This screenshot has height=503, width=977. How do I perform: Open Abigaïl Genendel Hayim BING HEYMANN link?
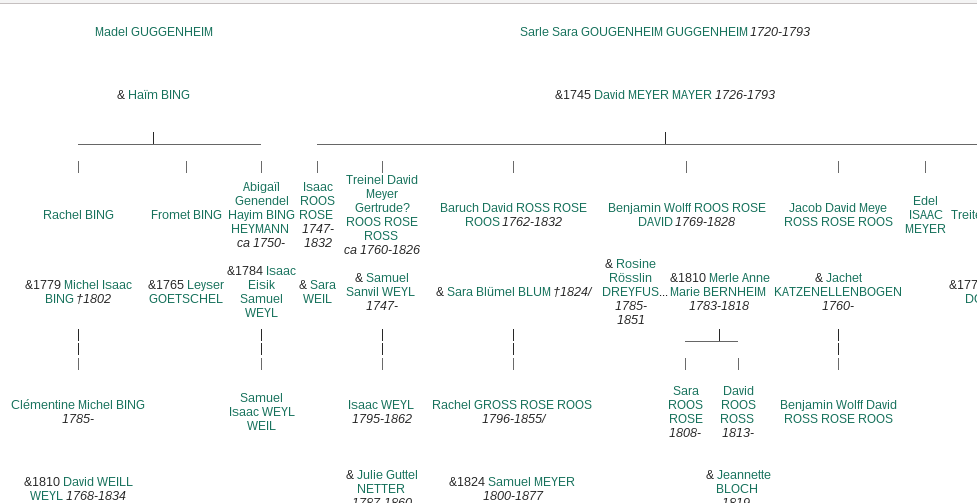click(261, 208)
